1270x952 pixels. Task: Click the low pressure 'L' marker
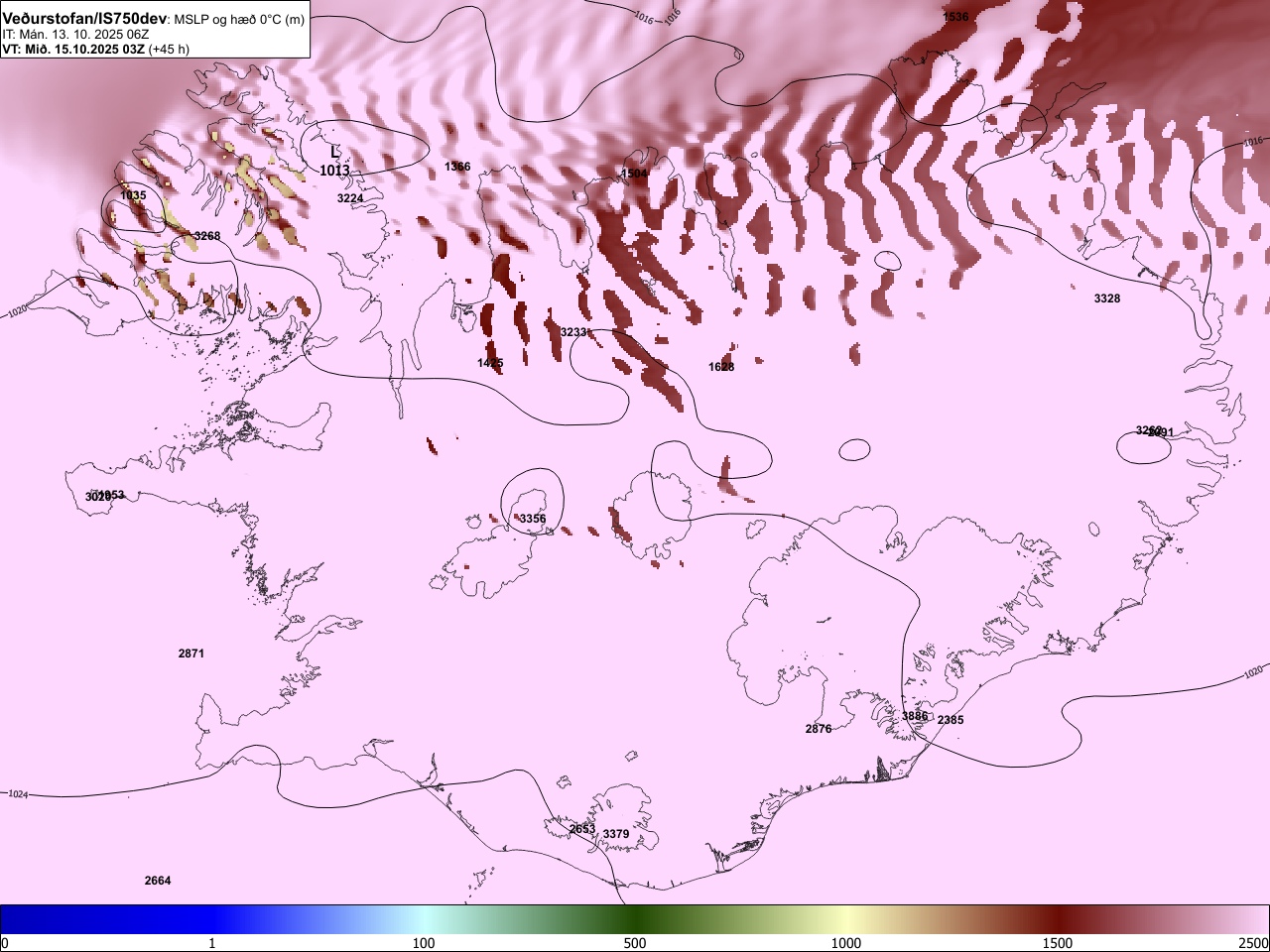click(x=334, y=152)
